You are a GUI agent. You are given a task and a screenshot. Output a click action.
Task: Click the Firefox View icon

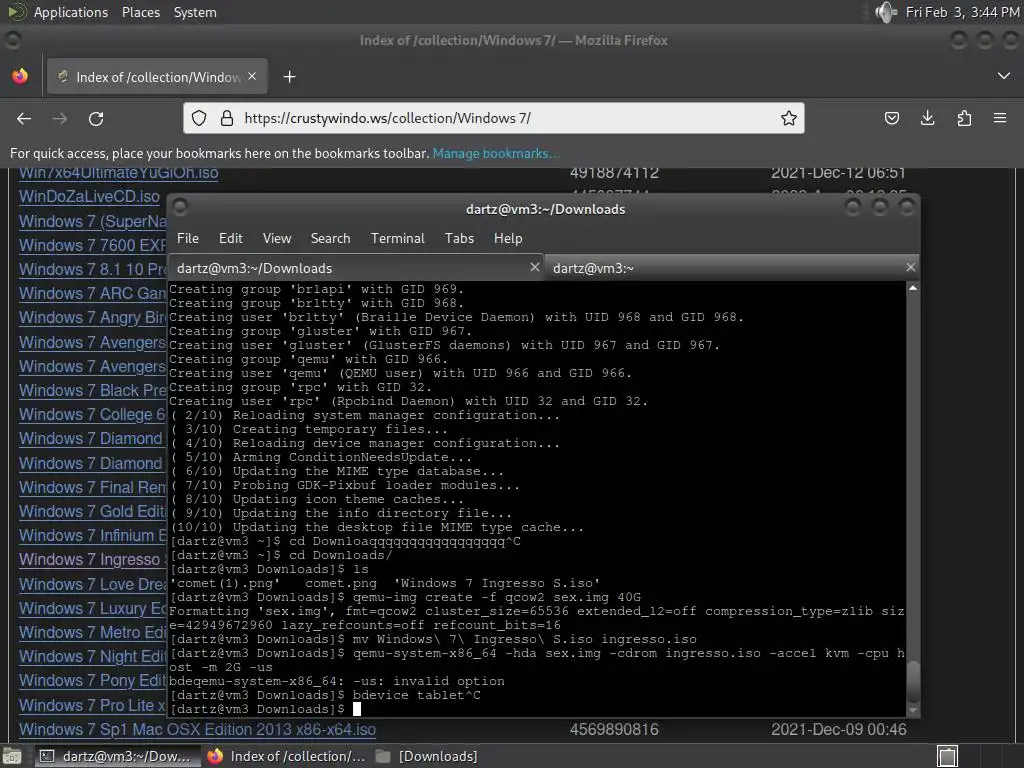[20, 76]
